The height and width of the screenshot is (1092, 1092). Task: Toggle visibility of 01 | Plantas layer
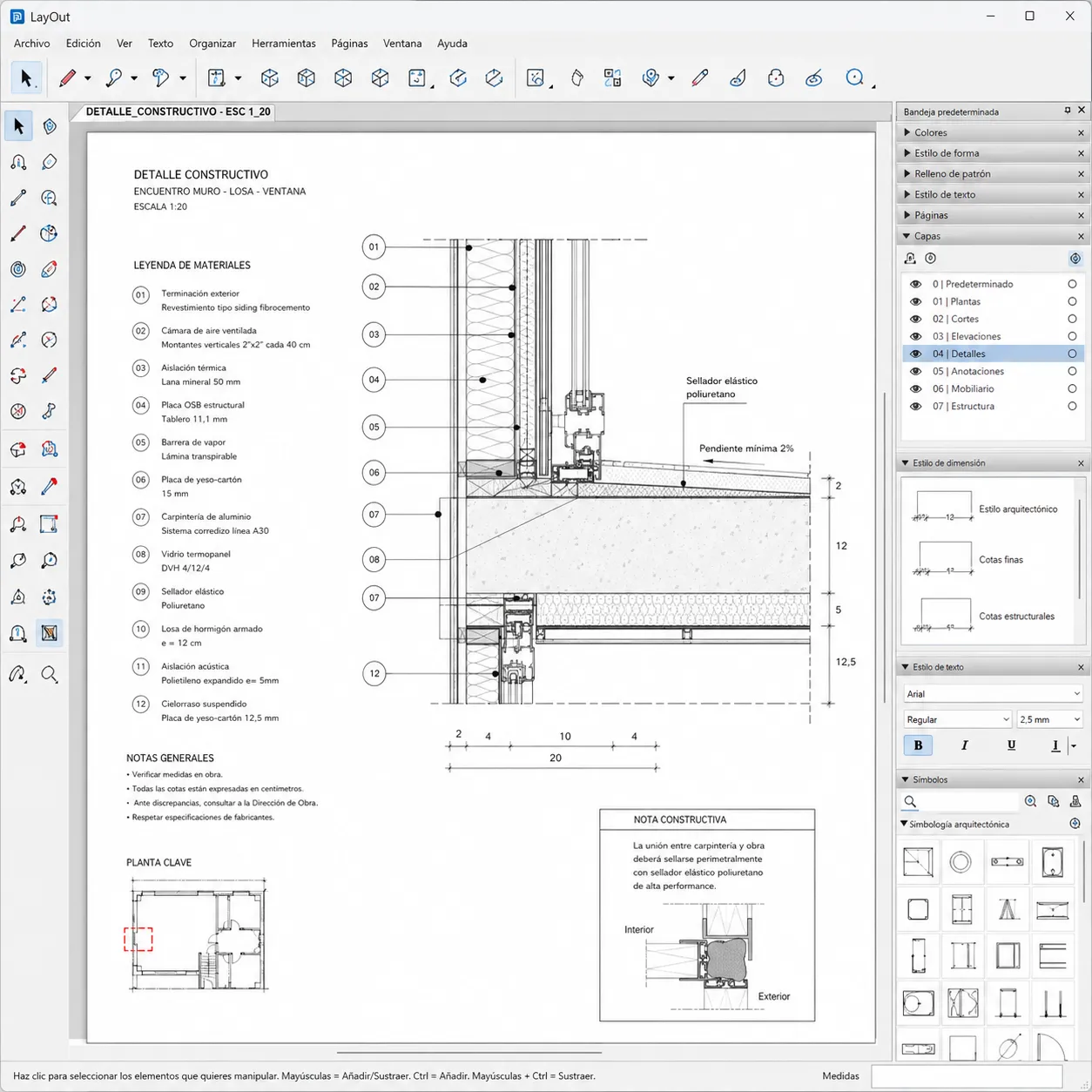coord(915,301)
